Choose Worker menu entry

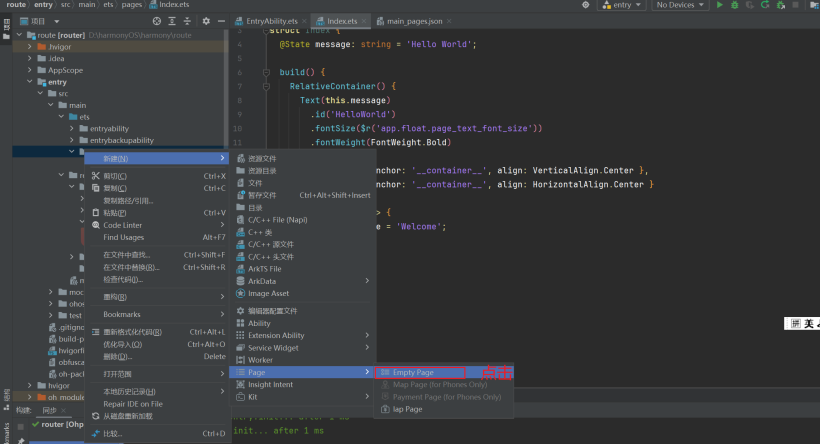coord(303,360)
